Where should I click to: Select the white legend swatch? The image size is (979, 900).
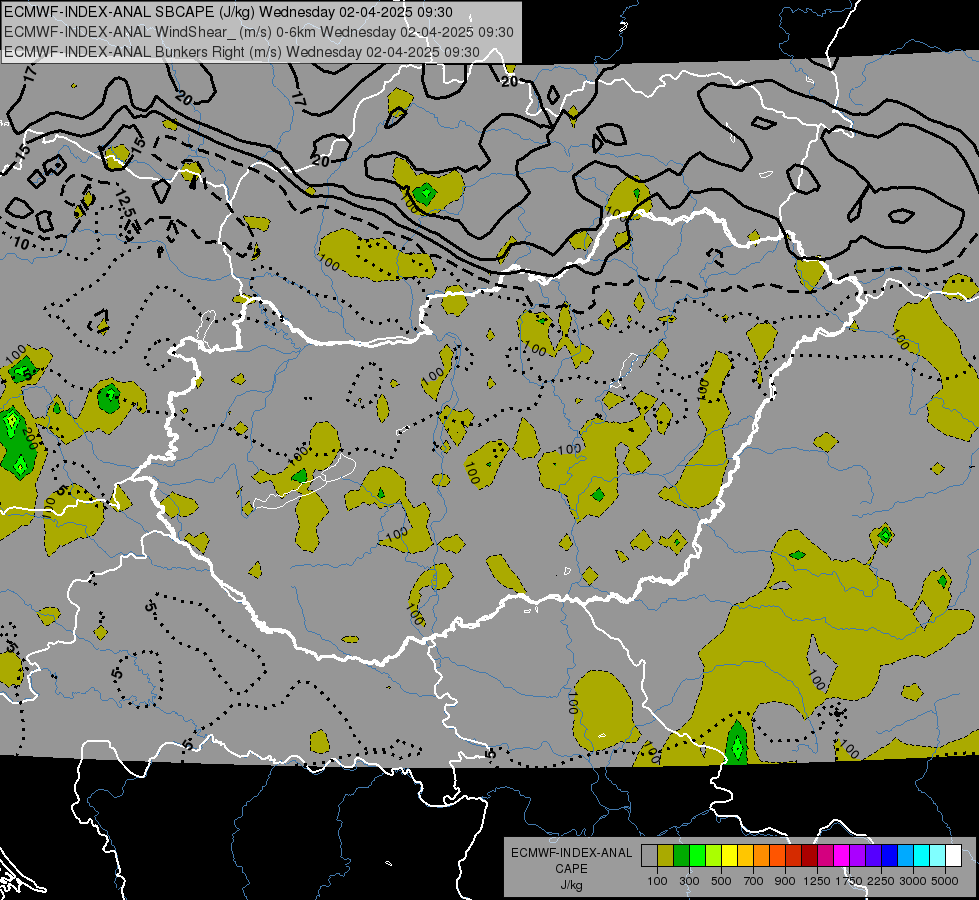click(953, 855)
